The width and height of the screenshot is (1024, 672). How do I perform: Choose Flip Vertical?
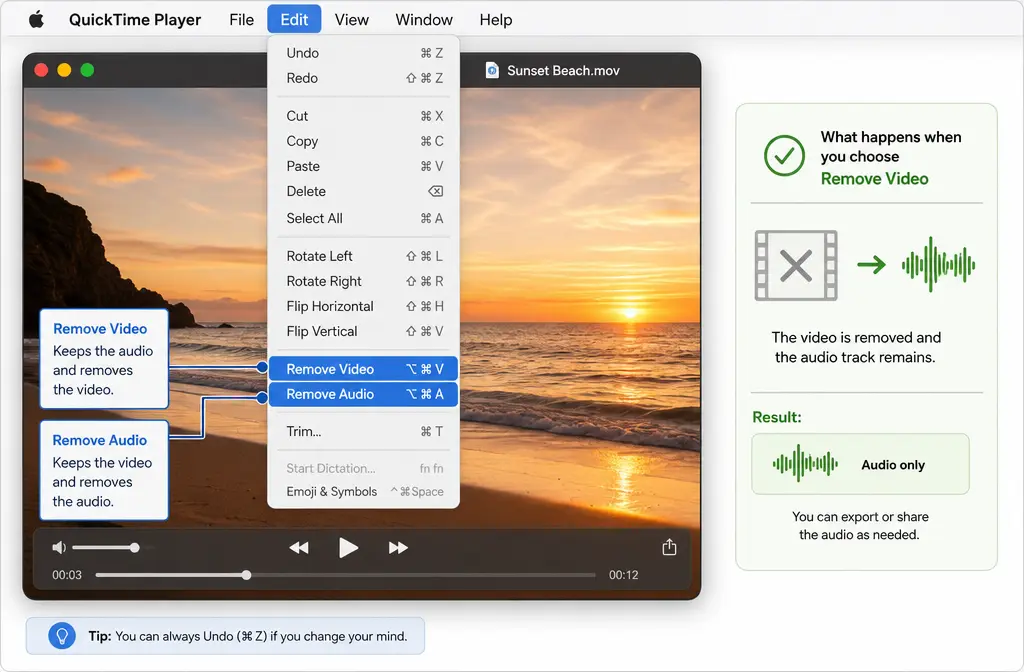tap(364, 331)
